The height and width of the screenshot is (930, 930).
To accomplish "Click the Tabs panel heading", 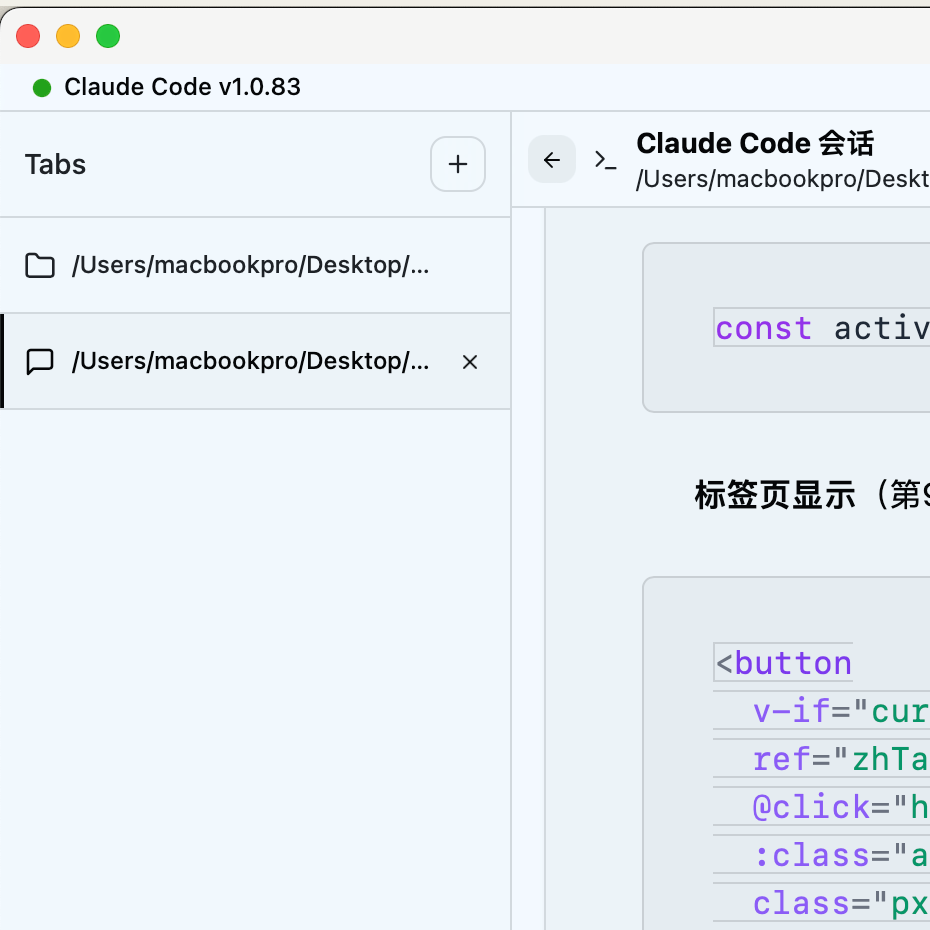I will [55, 164].
